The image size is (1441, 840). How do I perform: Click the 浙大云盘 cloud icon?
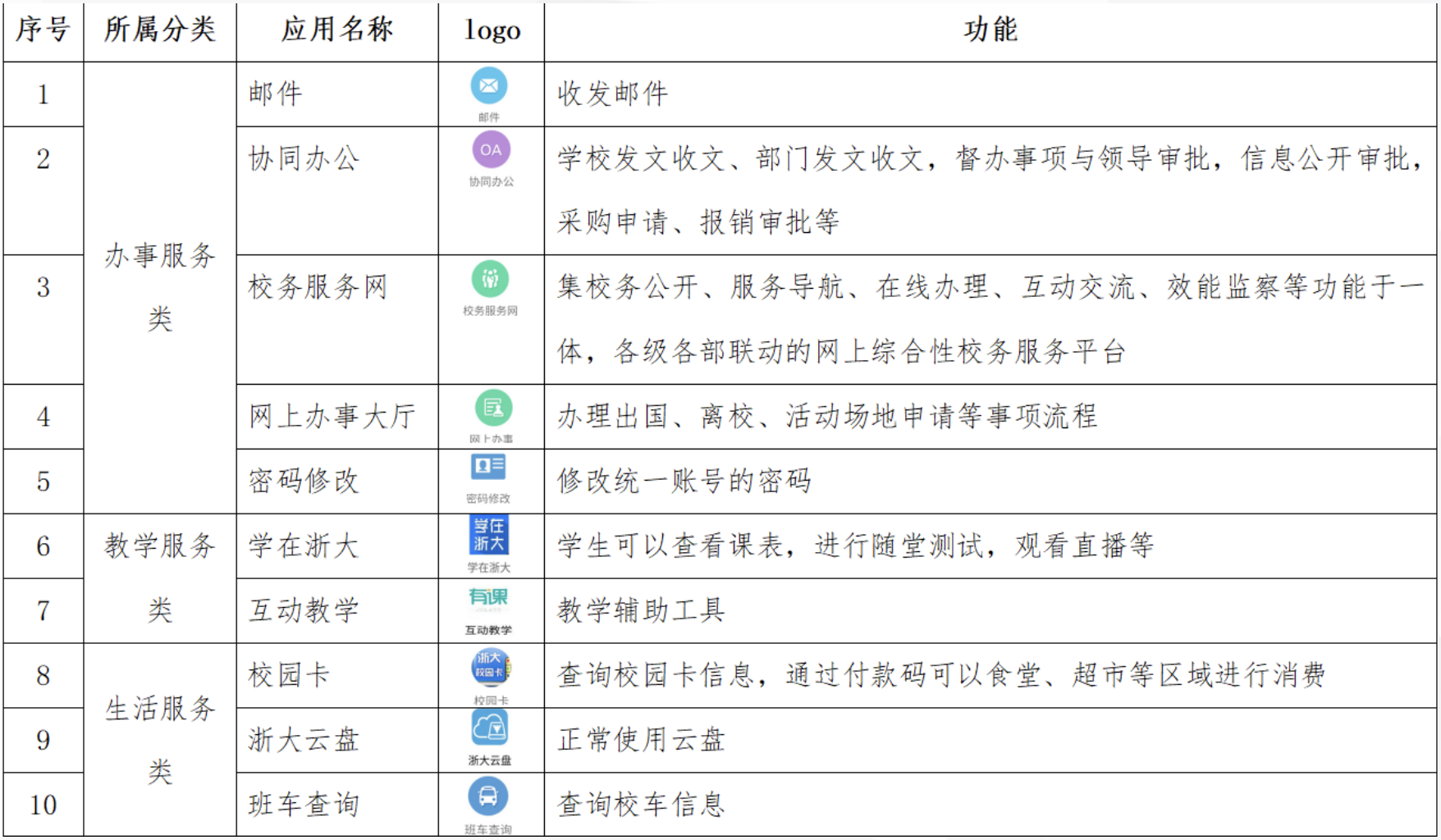(489, 728)
